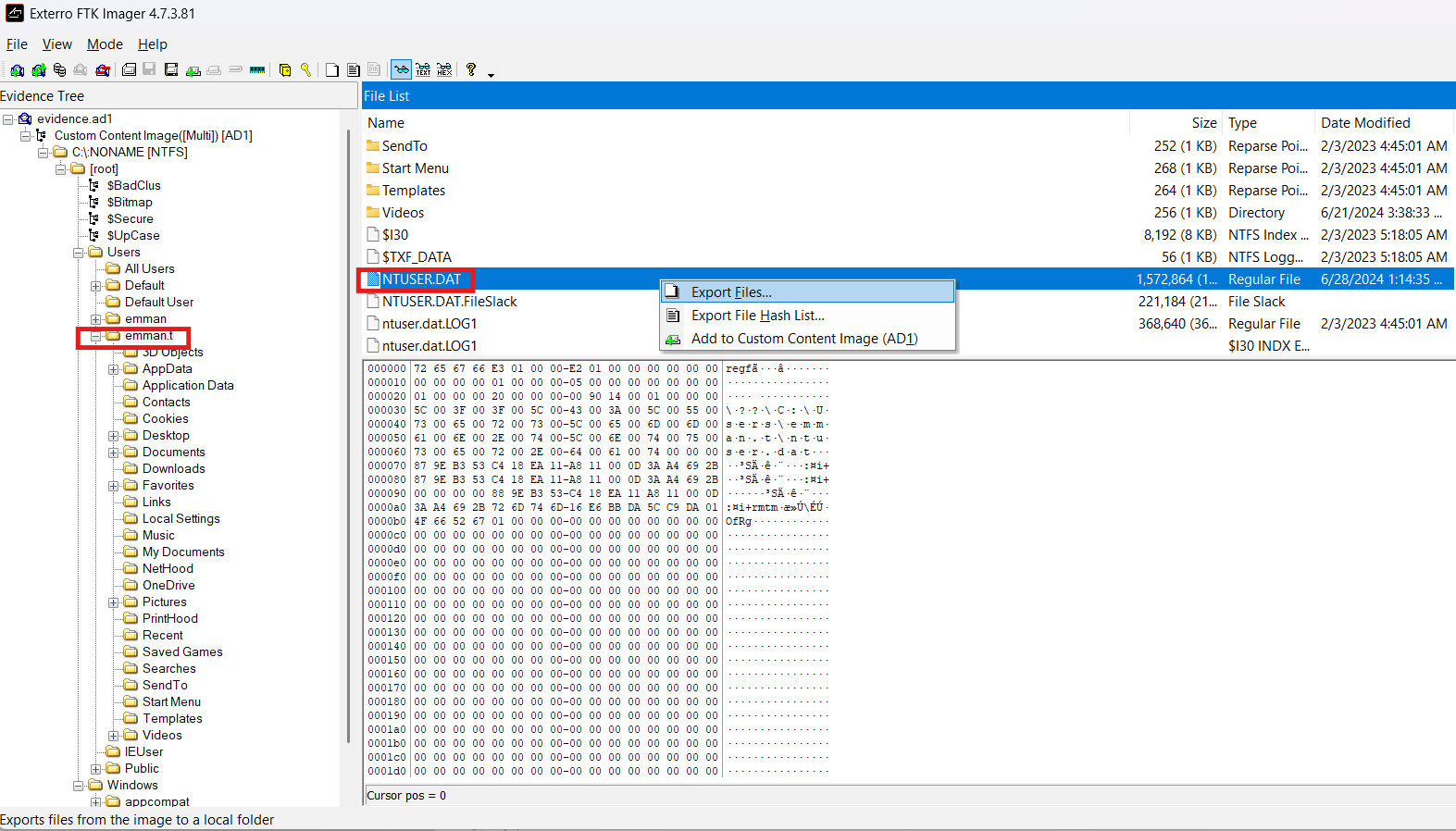Select the $I30 file row
Image resolution: width=1456 pixels, height=831 pixels.
coord(908,235)
